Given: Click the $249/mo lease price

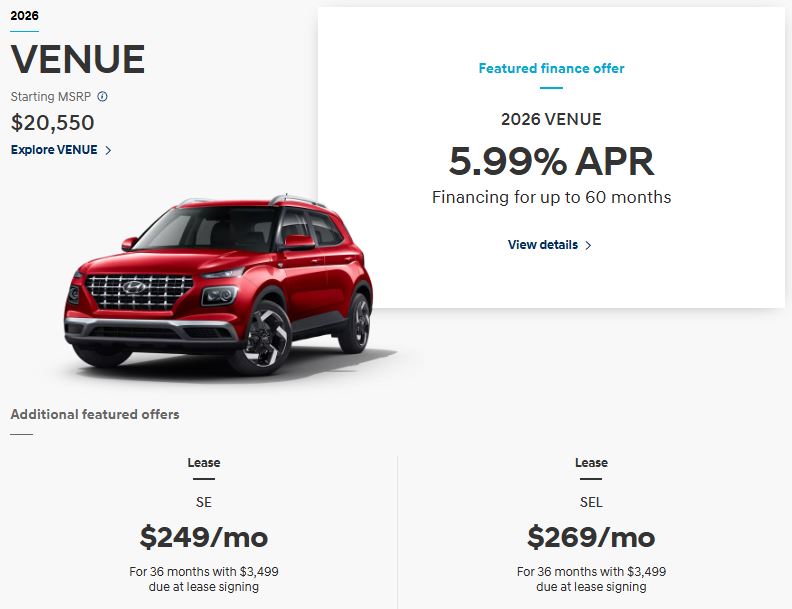Looking at the screenshot, I should point(204,537).
